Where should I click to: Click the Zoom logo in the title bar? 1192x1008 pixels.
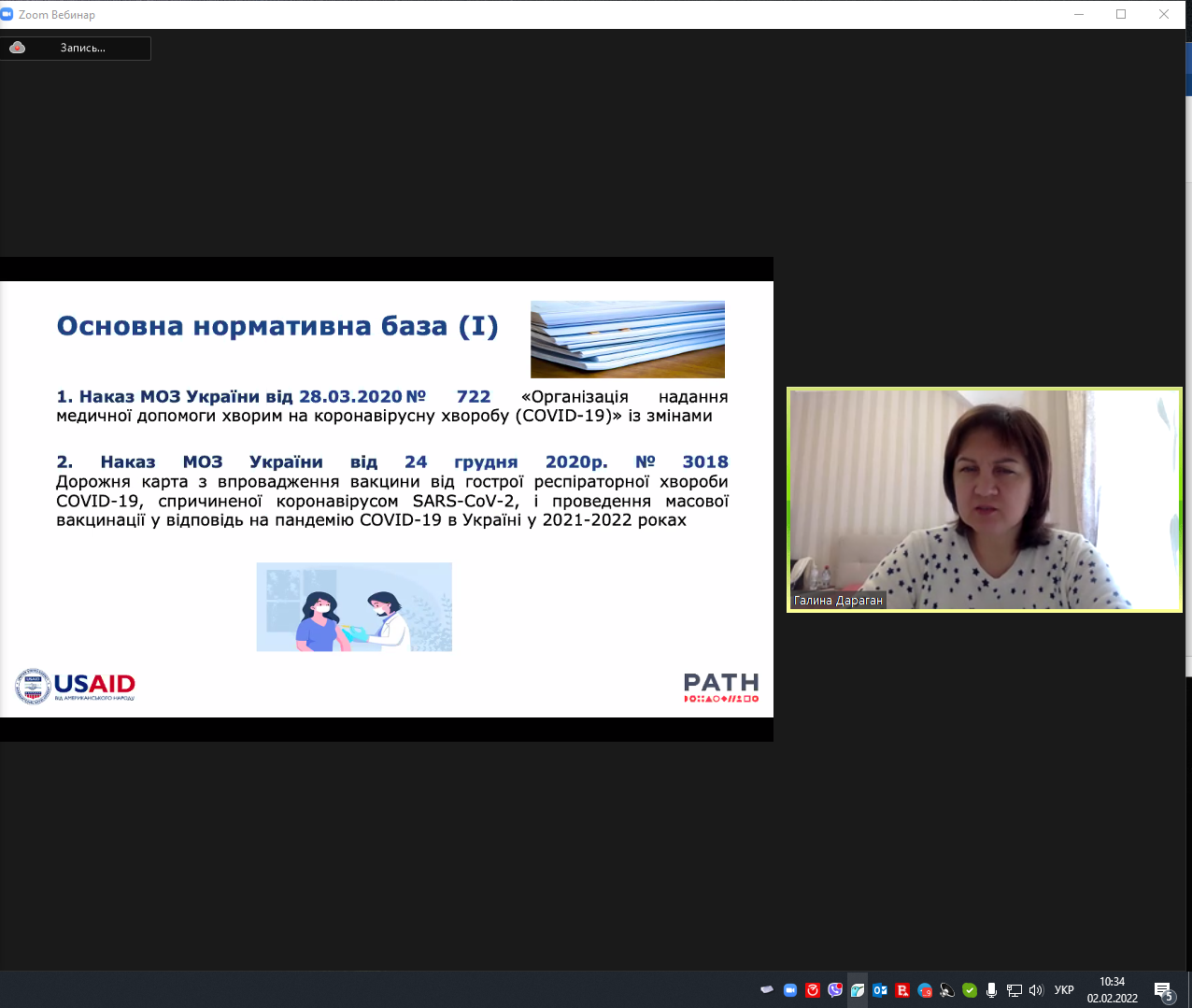click(7, 14)
